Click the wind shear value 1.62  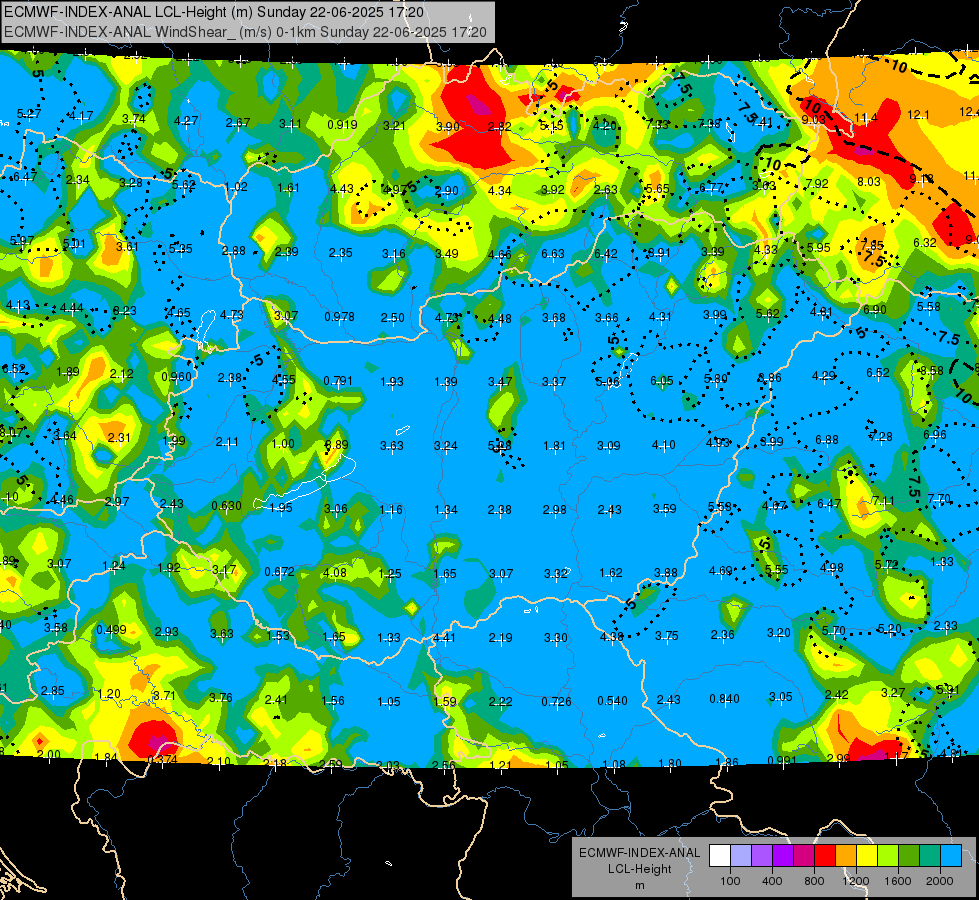610,573
